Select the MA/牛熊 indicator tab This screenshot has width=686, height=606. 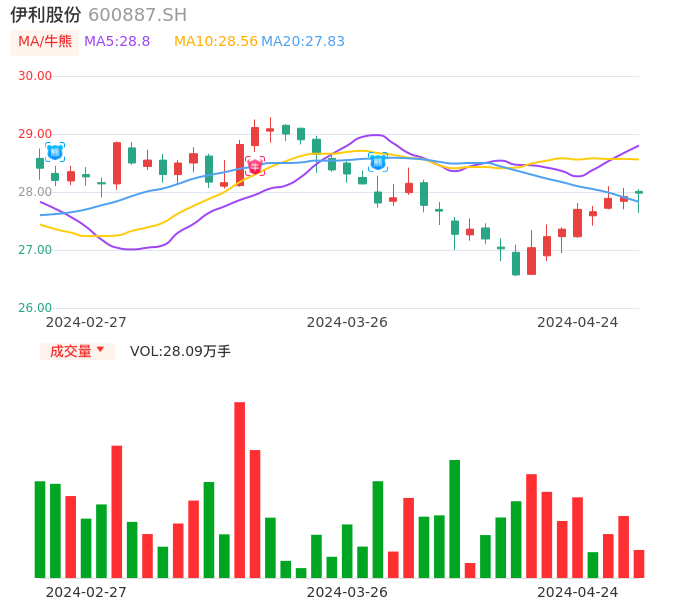[44, 42]
